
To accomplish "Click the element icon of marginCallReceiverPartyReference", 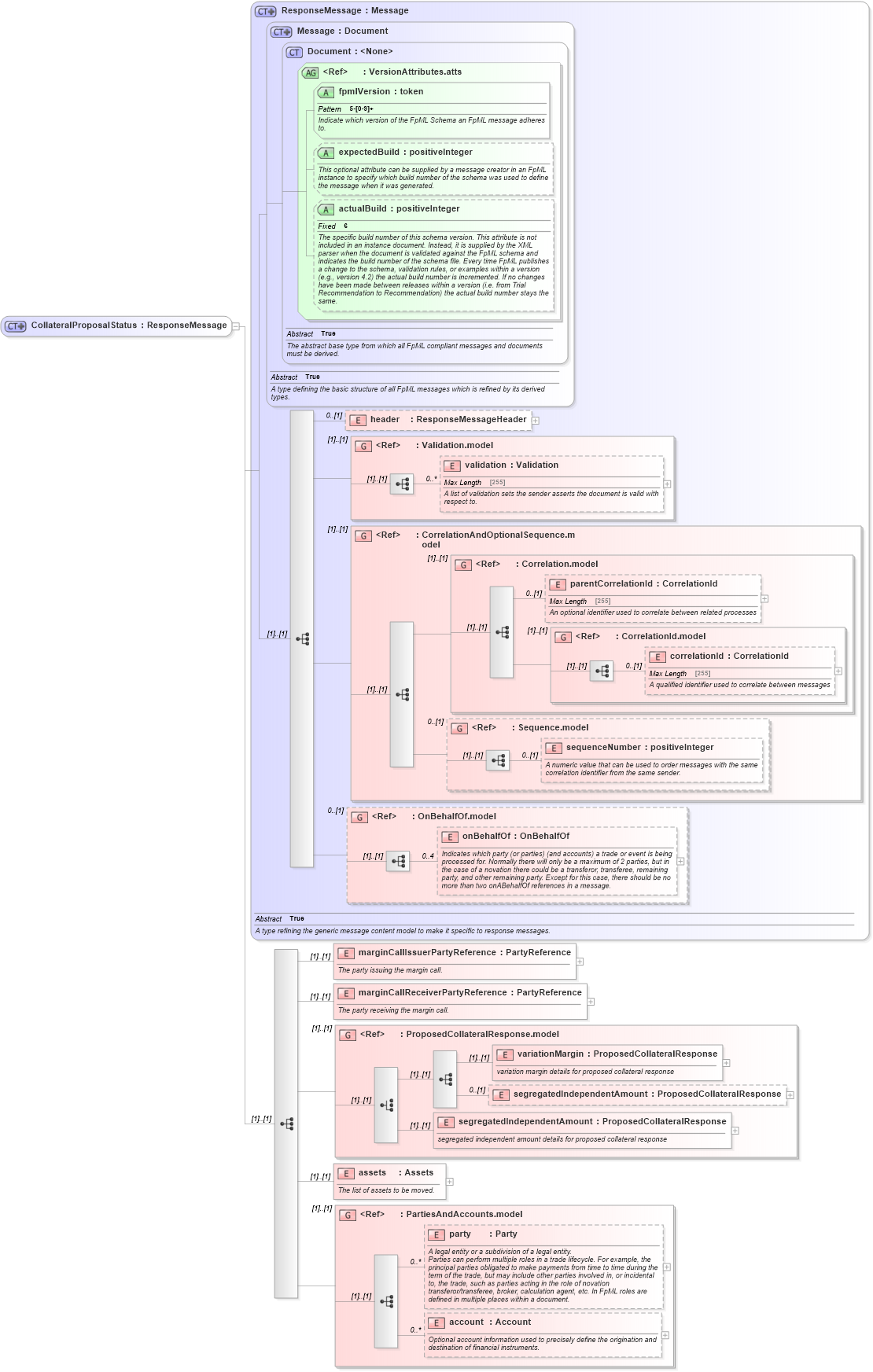I will tap(346, 993).
